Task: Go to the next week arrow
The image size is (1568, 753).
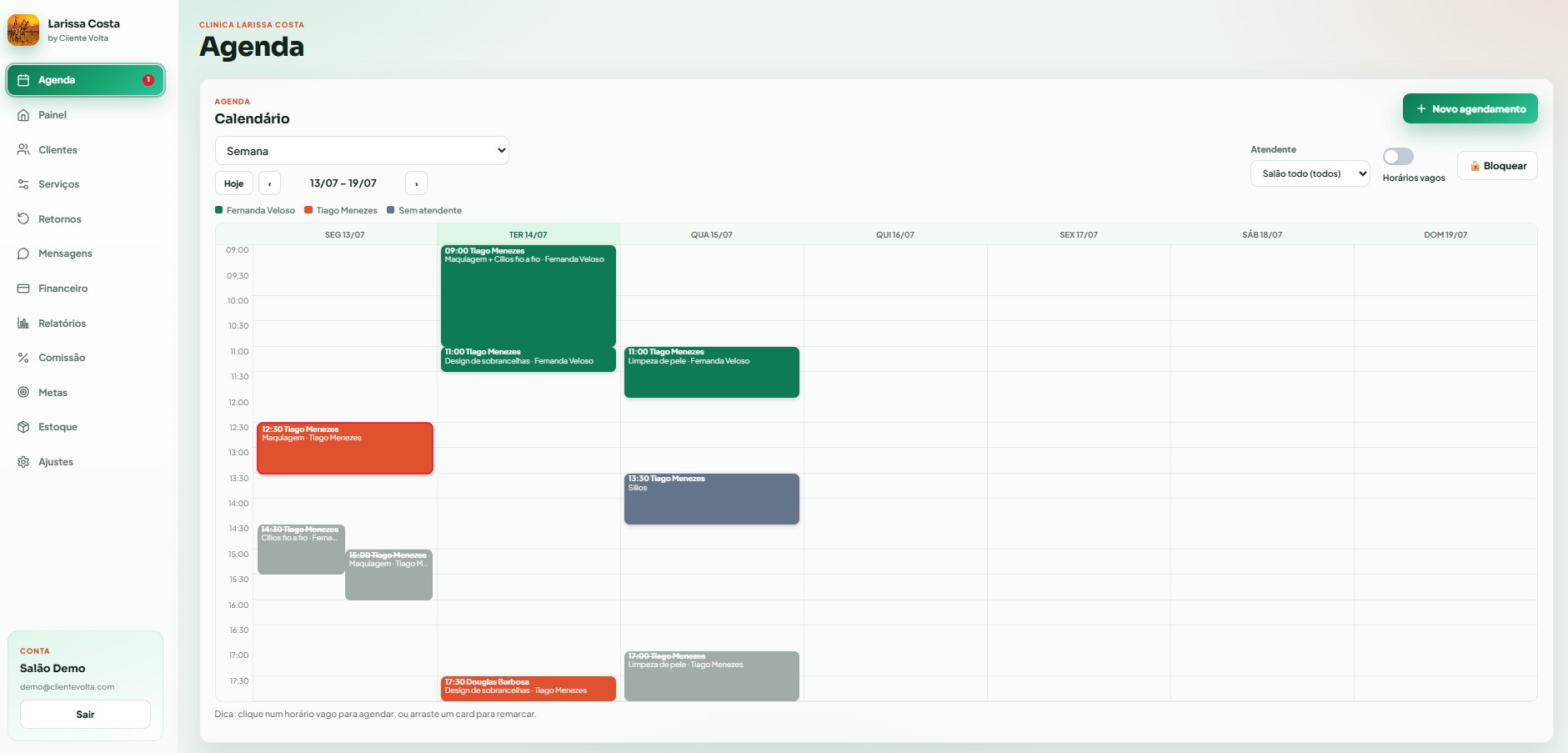Action: click(x=416, y=183)
